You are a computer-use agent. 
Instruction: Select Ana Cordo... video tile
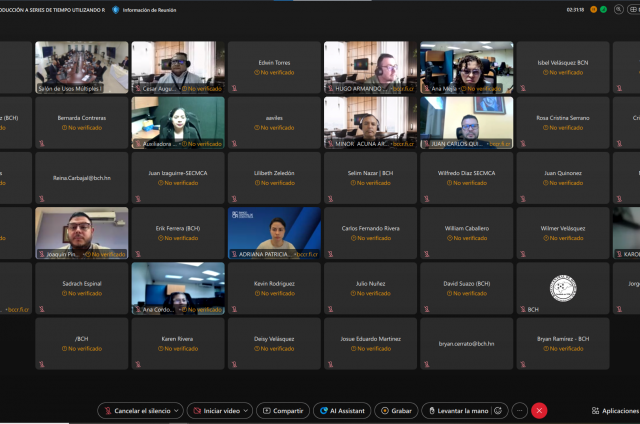(178, 288)
